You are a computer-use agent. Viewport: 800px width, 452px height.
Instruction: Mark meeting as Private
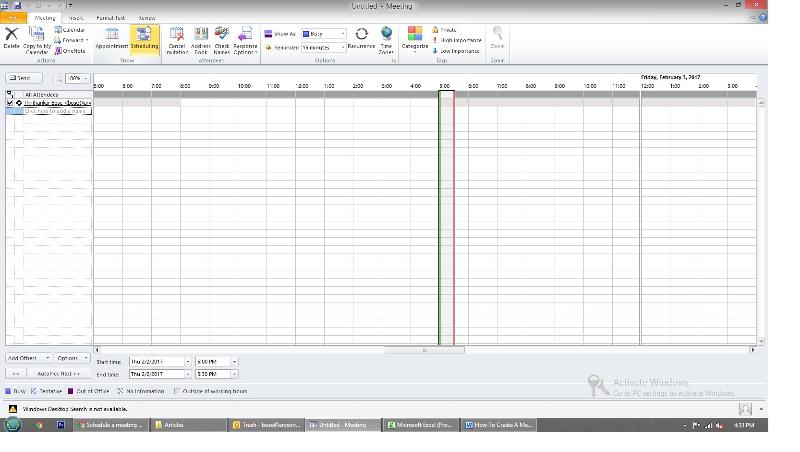click(x=444, y=30)
